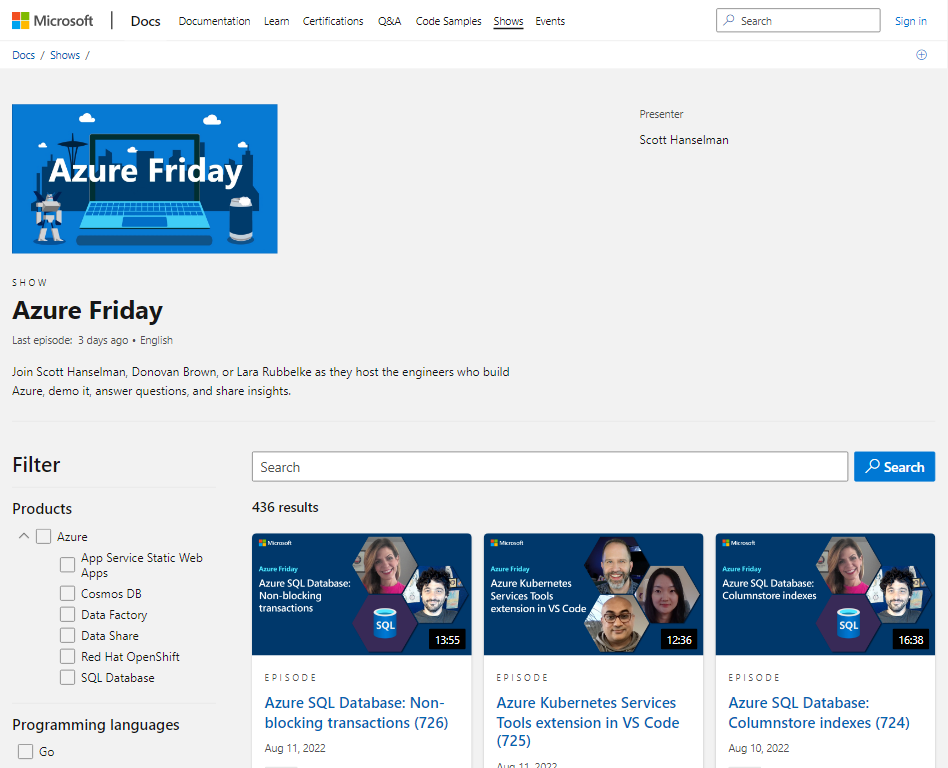Click the 'Products' filter heading
The height and width of the screenshot is (768, 948).
pos(42,509)
